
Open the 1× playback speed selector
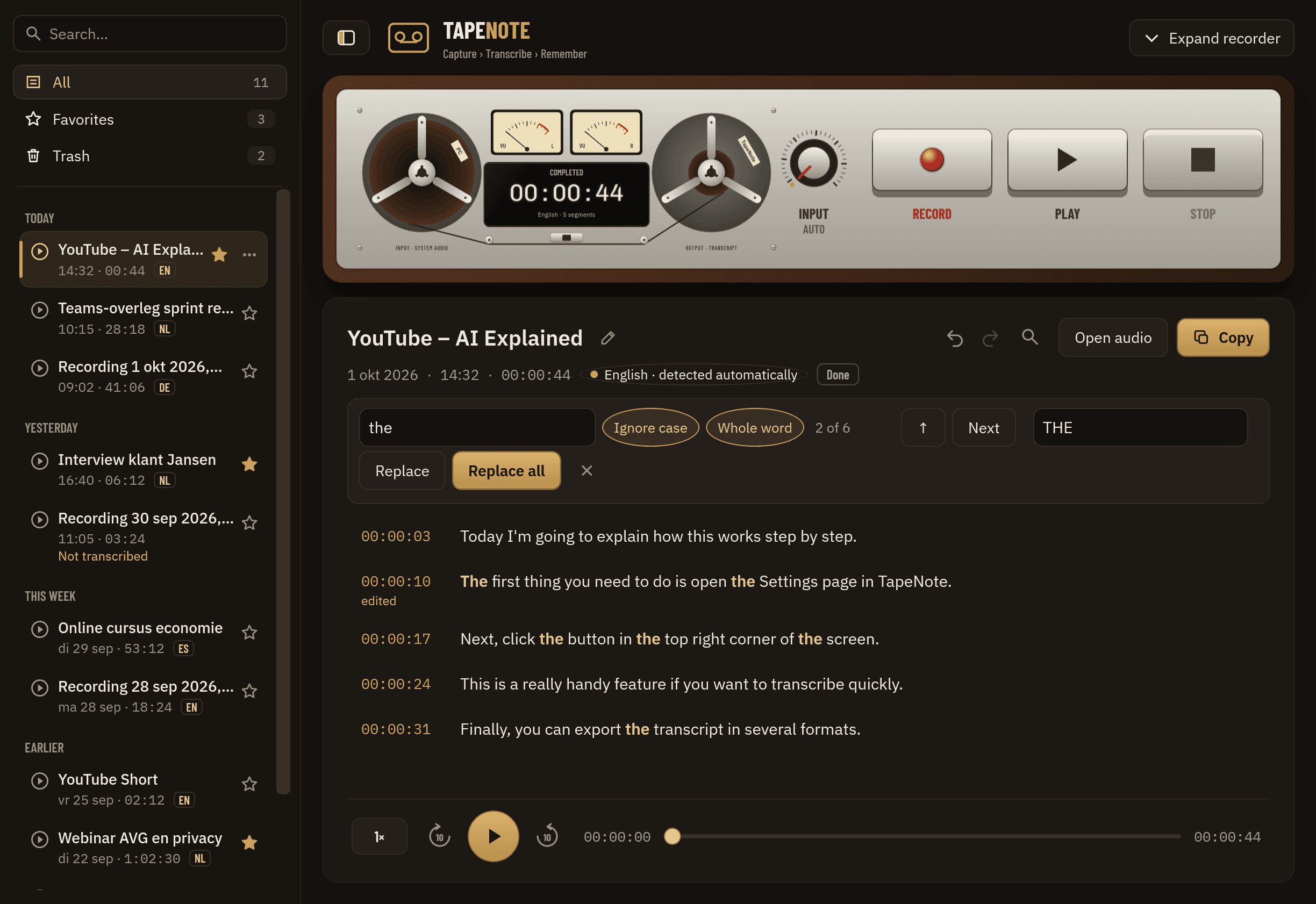[x=379, y=837]
